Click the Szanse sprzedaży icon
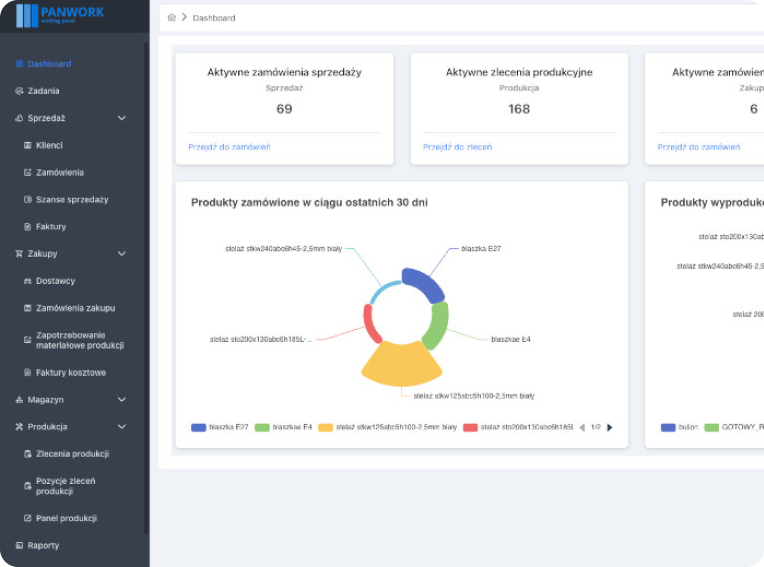This screenshot has width=764, height=567. [x=27, y=200]
